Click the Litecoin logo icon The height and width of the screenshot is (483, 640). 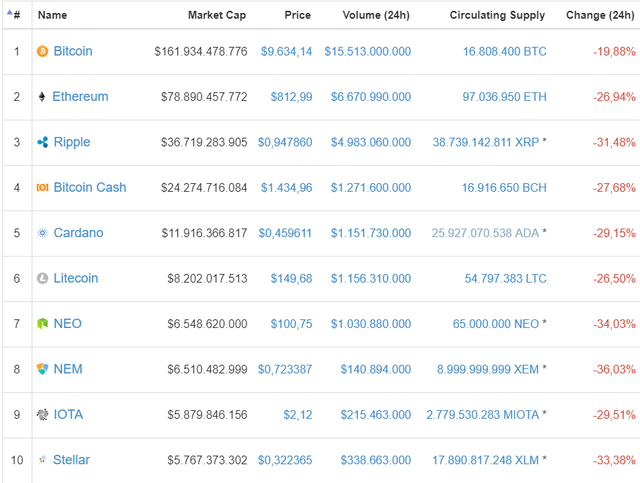[42, 278]
